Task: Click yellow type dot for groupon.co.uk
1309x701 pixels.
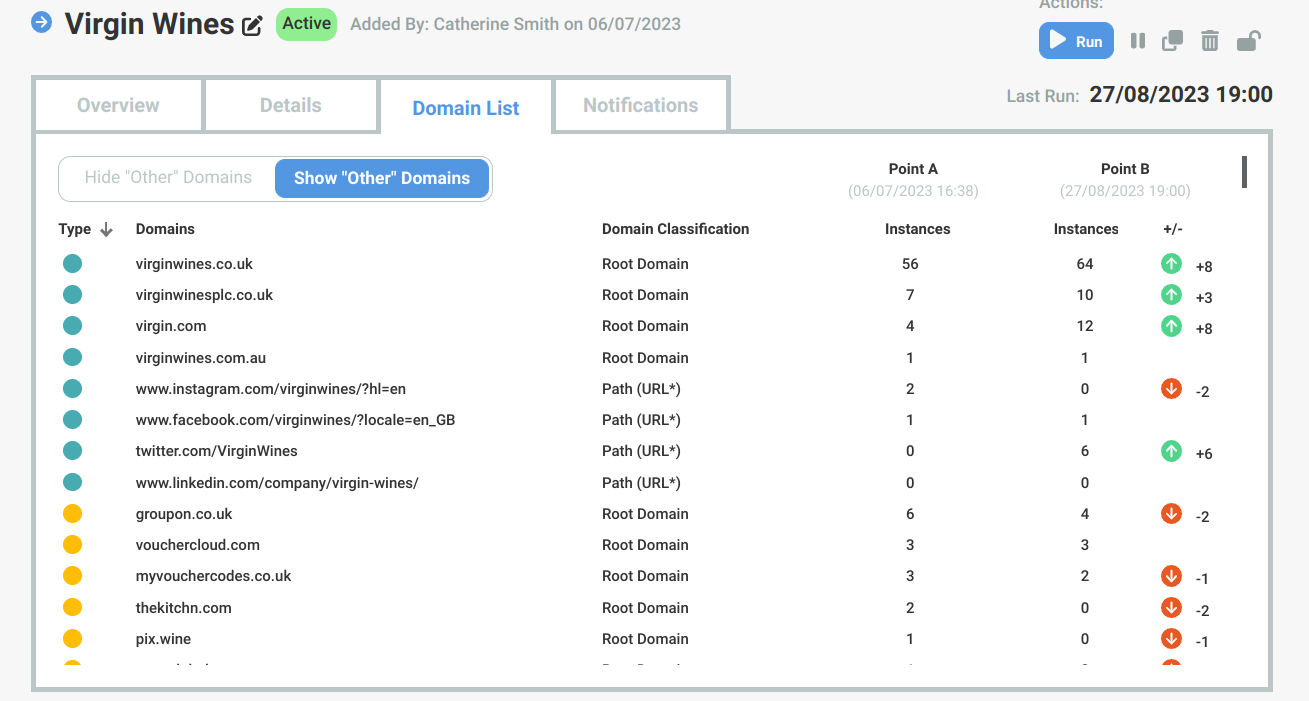Action: pos(72,514)
